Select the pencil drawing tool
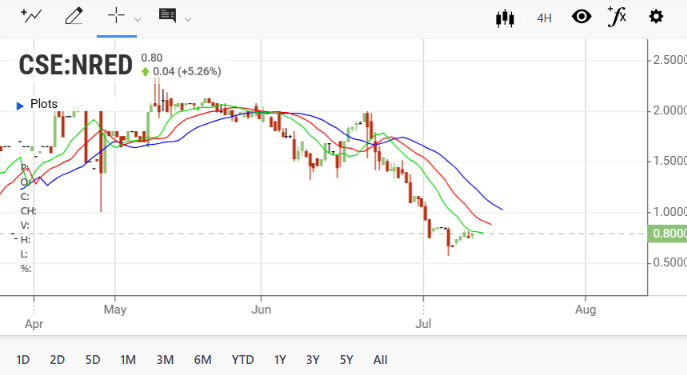687x375 pixels. 74,16
